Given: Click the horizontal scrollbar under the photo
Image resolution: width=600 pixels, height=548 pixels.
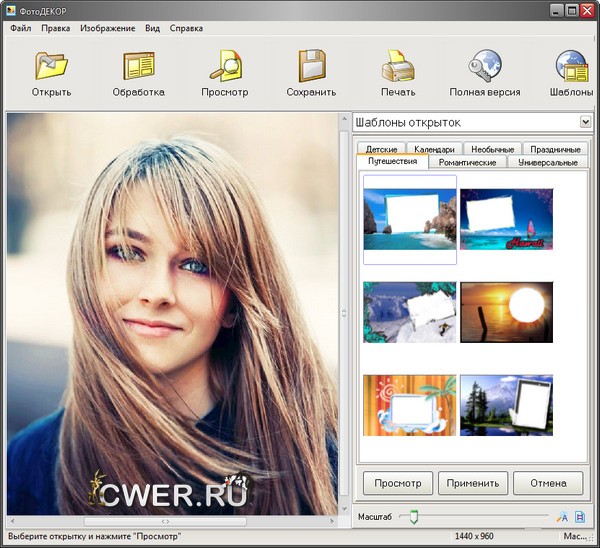Looking at the screenshot, I should [x=165, y=521].
